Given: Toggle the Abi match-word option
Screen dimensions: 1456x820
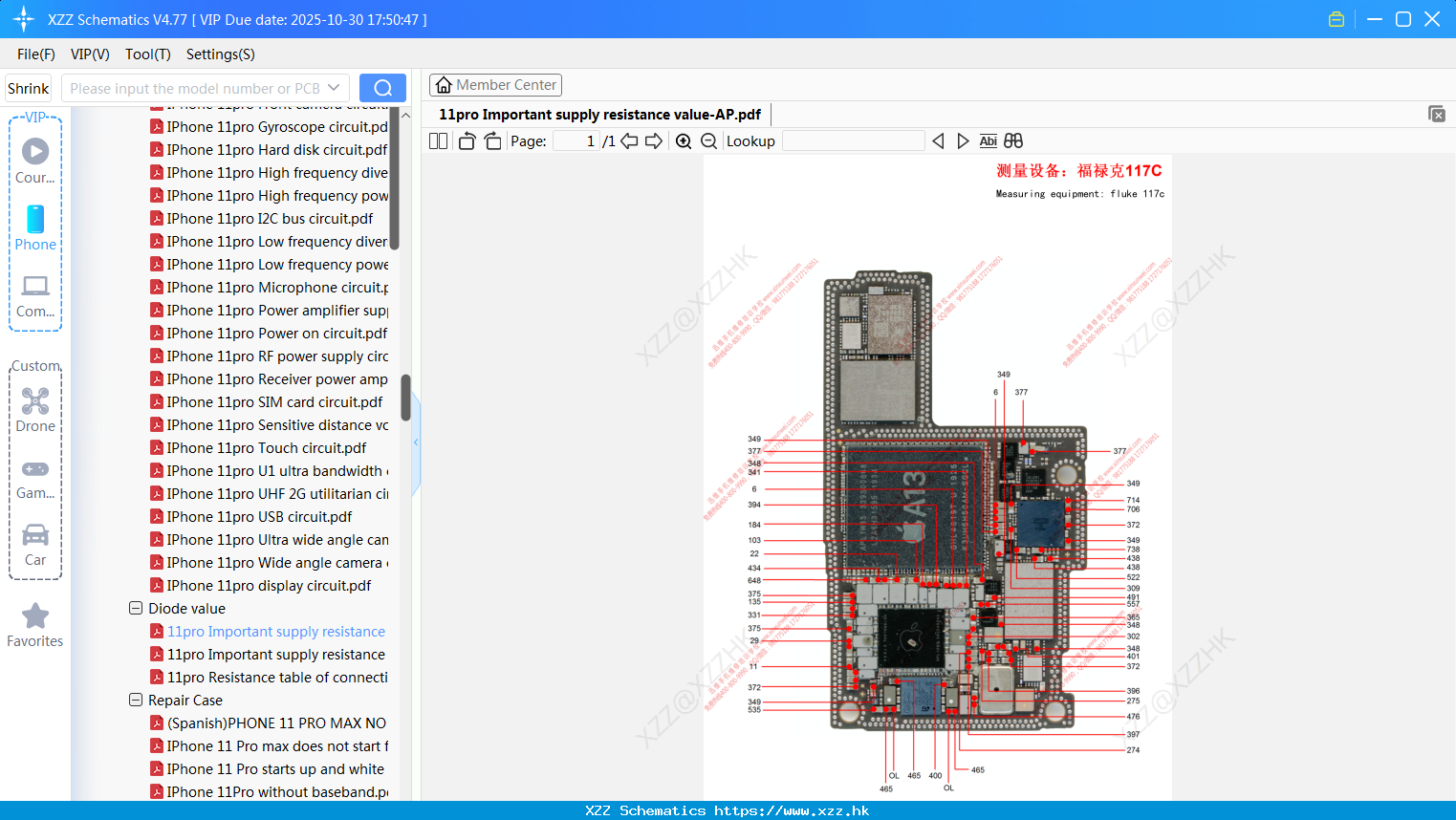Looking at the screenshot, I should point(988,140).
